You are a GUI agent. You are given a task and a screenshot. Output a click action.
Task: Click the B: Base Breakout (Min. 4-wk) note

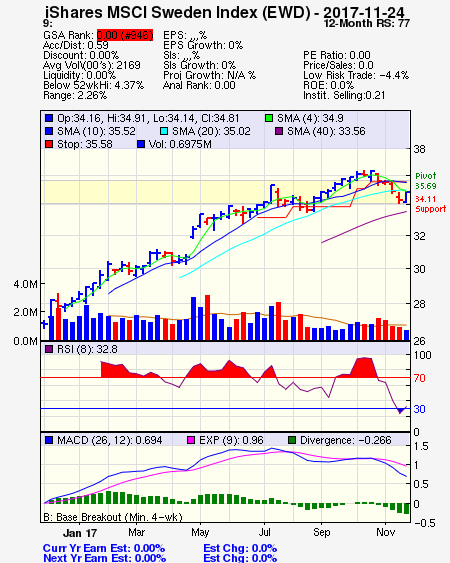pyautogui.click(x=113, y=517)
